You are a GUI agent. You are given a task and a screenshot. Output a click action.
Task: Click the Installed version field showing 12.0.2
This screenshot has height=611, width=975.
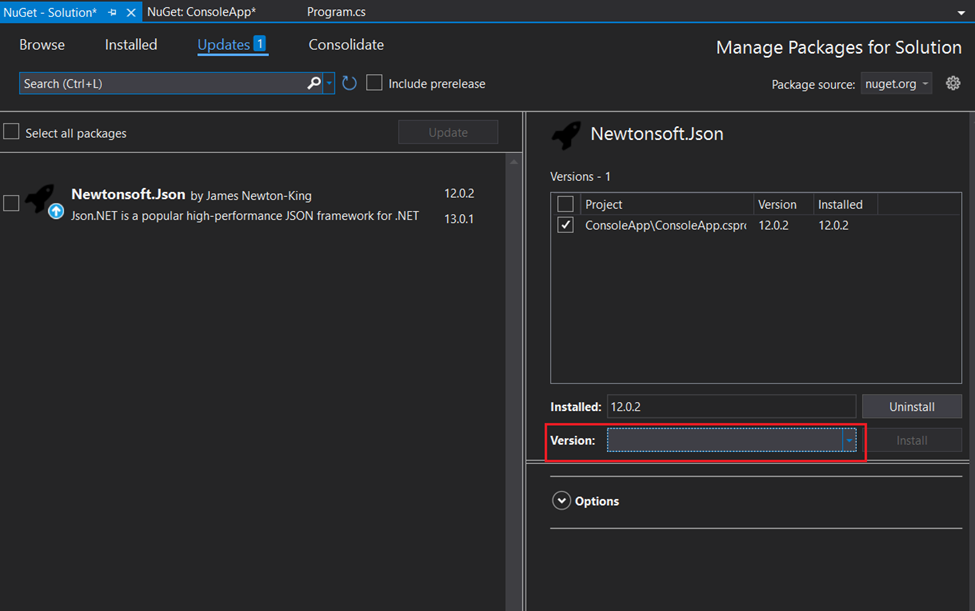tap(730, 406)
